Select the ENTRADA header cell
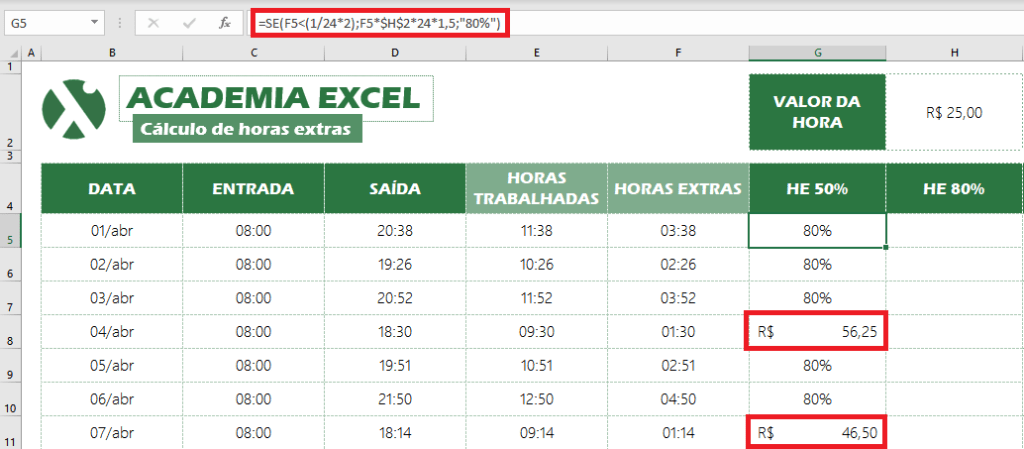This screenshot has height=449, width=1024. 253,189
